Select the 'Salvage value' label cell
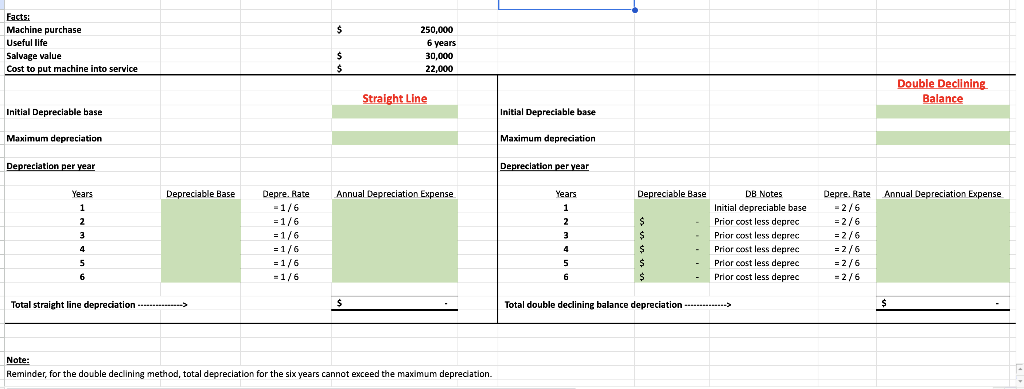Image resolution: width=1024 pixels, height=389 pixels. 34,55
